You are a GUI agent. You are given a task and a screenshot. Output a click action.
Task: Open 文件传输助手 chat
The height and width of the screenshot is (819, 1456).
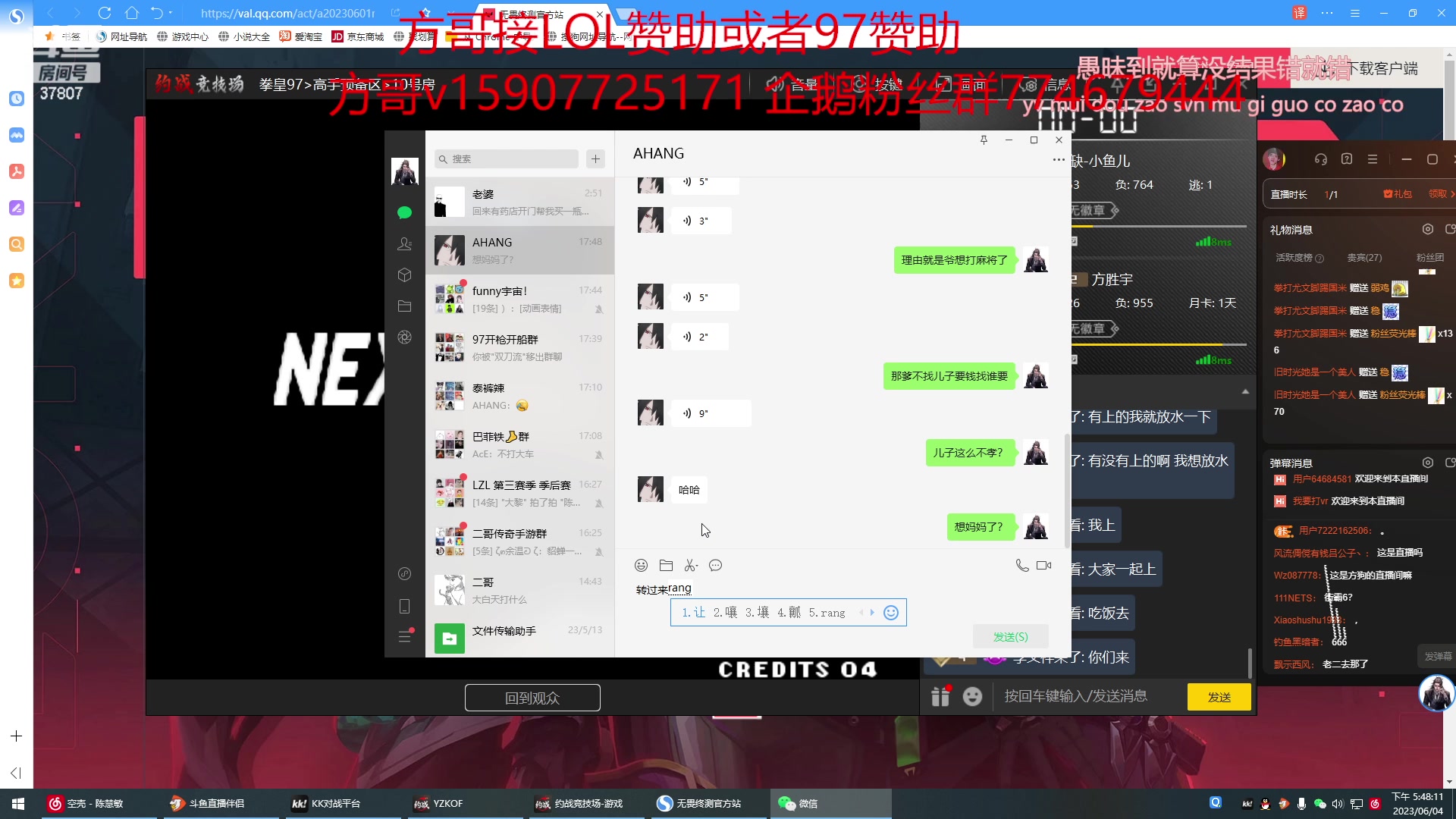click(519, 639)
